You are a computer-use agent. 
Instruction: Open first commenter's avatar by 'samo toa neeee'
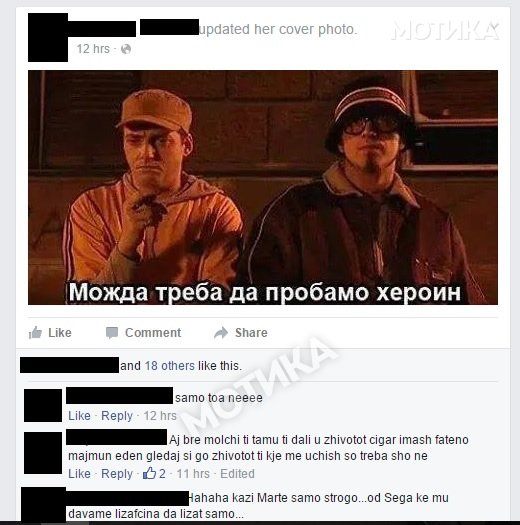pos(43,405)
